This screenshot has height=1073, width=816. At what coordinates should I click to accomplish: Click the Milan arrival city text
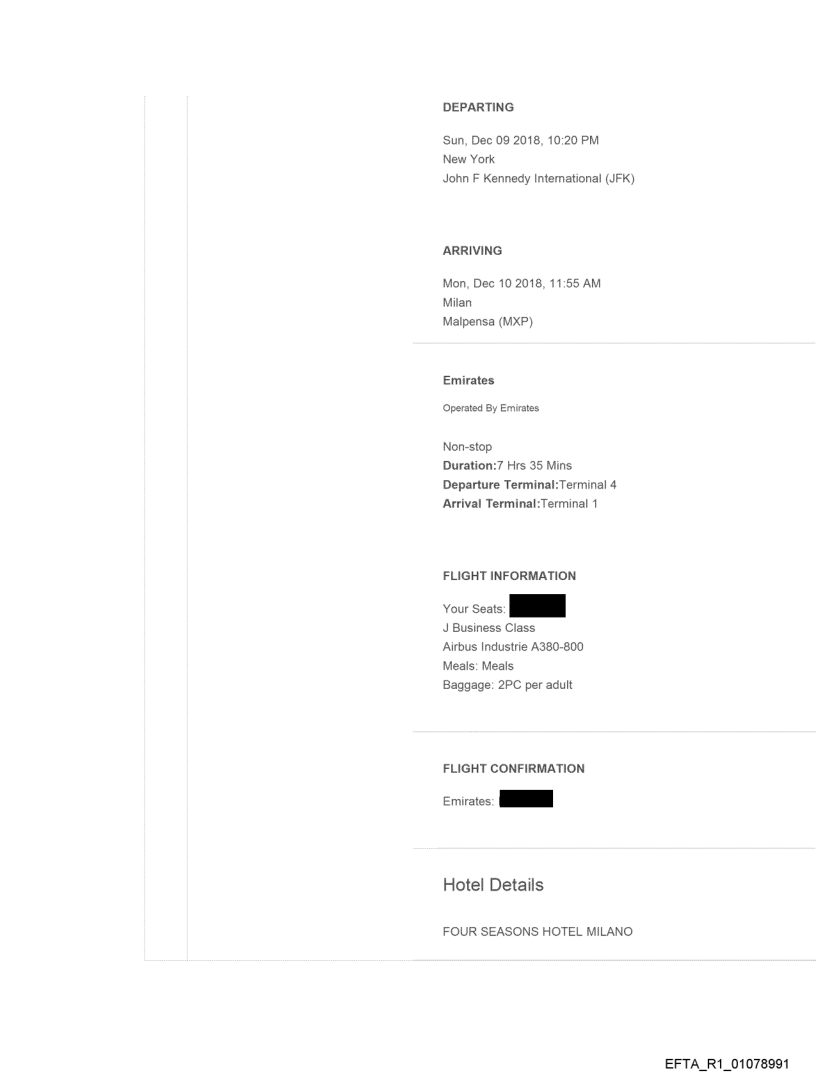tap(457, 302)
